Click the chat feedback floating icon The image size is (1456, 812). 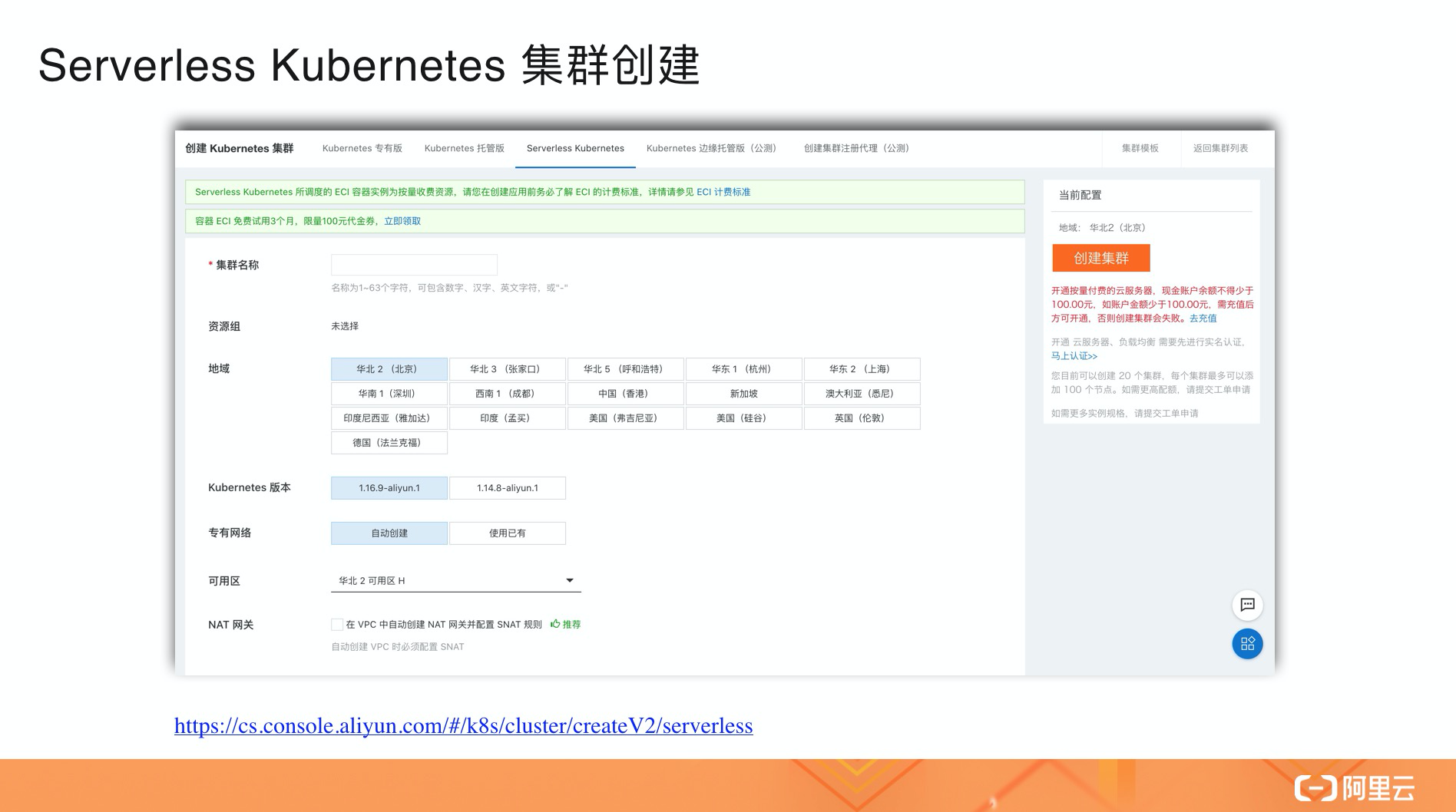(1247, 605)
